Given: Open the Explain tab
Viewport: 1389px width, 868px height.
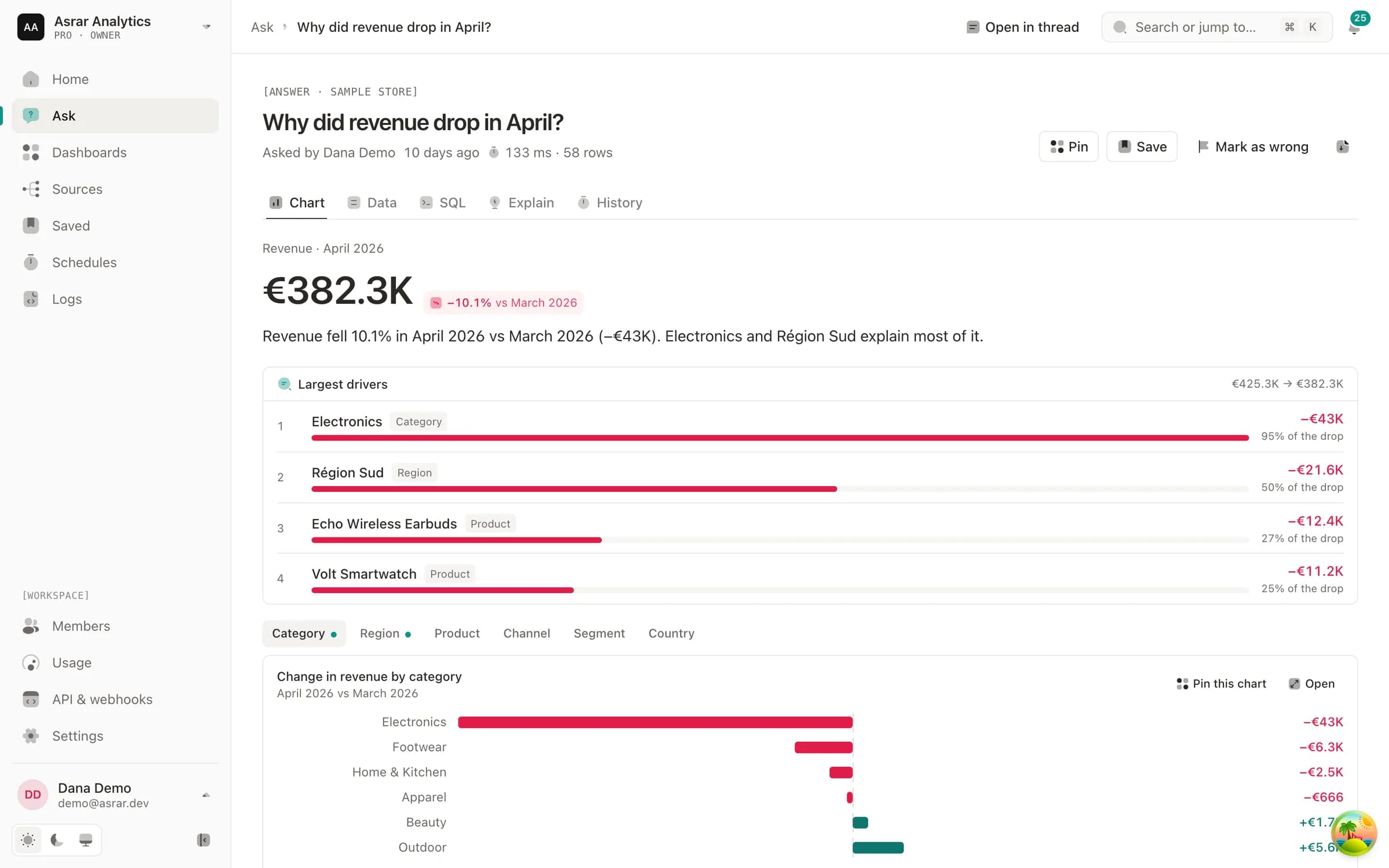Looking at the screenshot, I should (521, 203).
